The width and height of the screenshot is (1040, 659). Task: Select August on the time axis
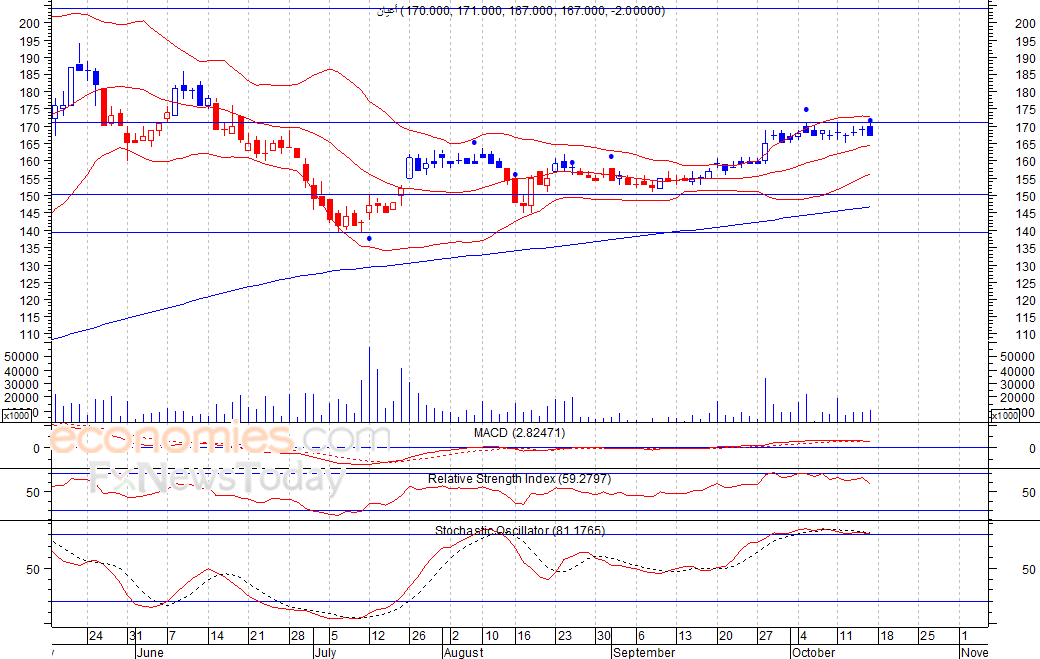point(464,652)
